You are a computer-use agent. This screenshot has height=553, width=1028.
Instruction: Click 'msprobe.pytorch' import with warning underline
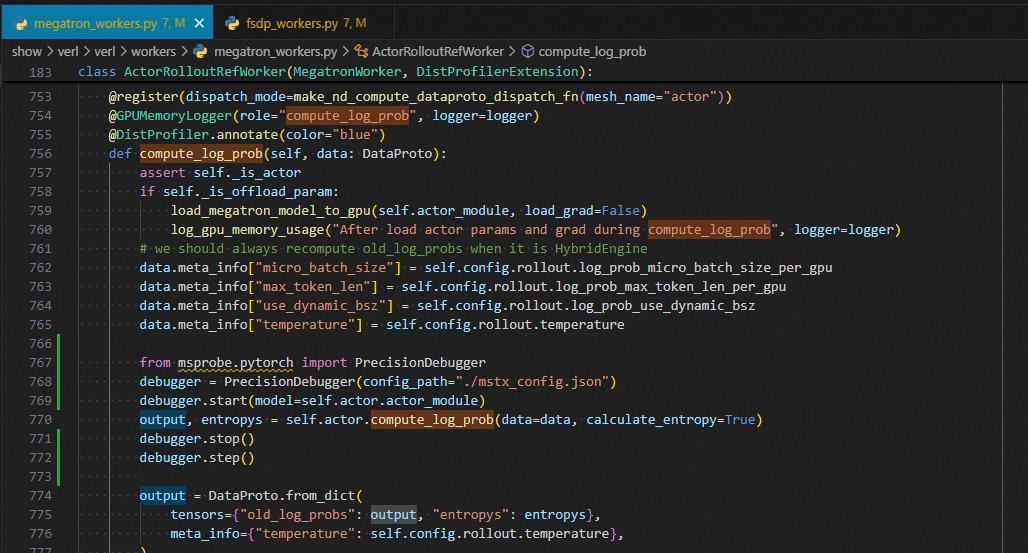[x=235, y=363]
